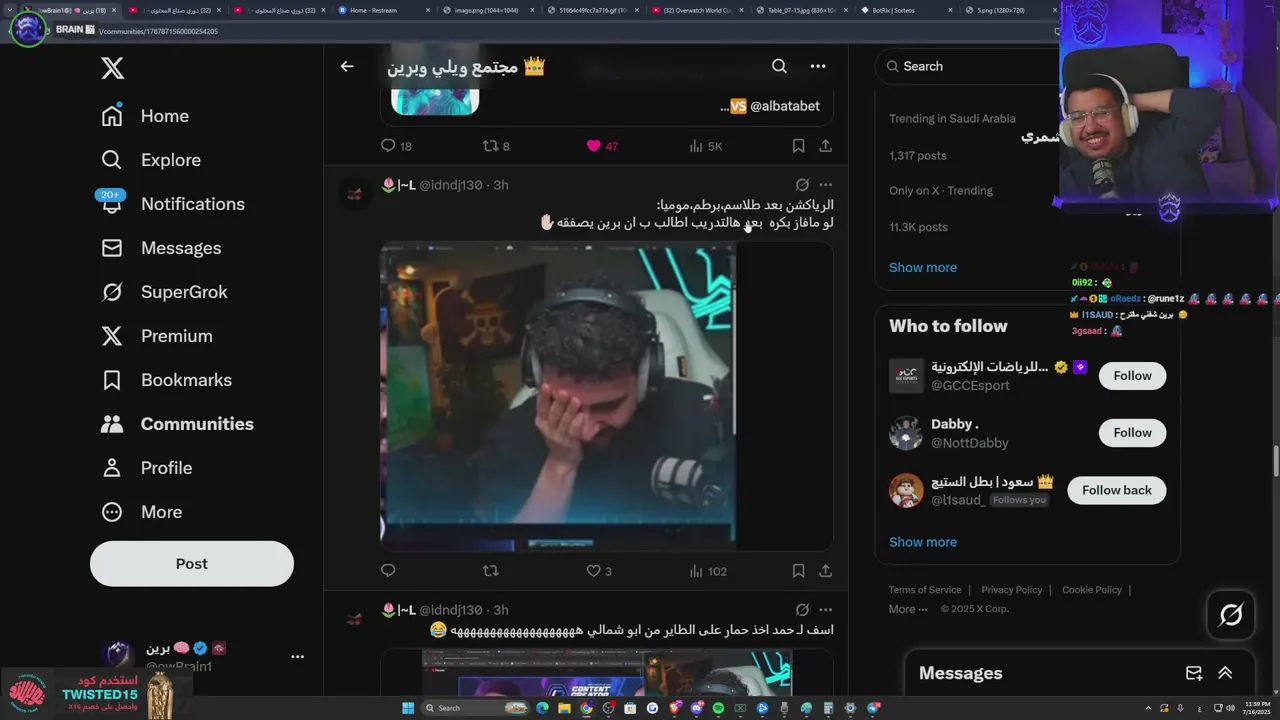Open more options on the first @idndj130 post

825,185
